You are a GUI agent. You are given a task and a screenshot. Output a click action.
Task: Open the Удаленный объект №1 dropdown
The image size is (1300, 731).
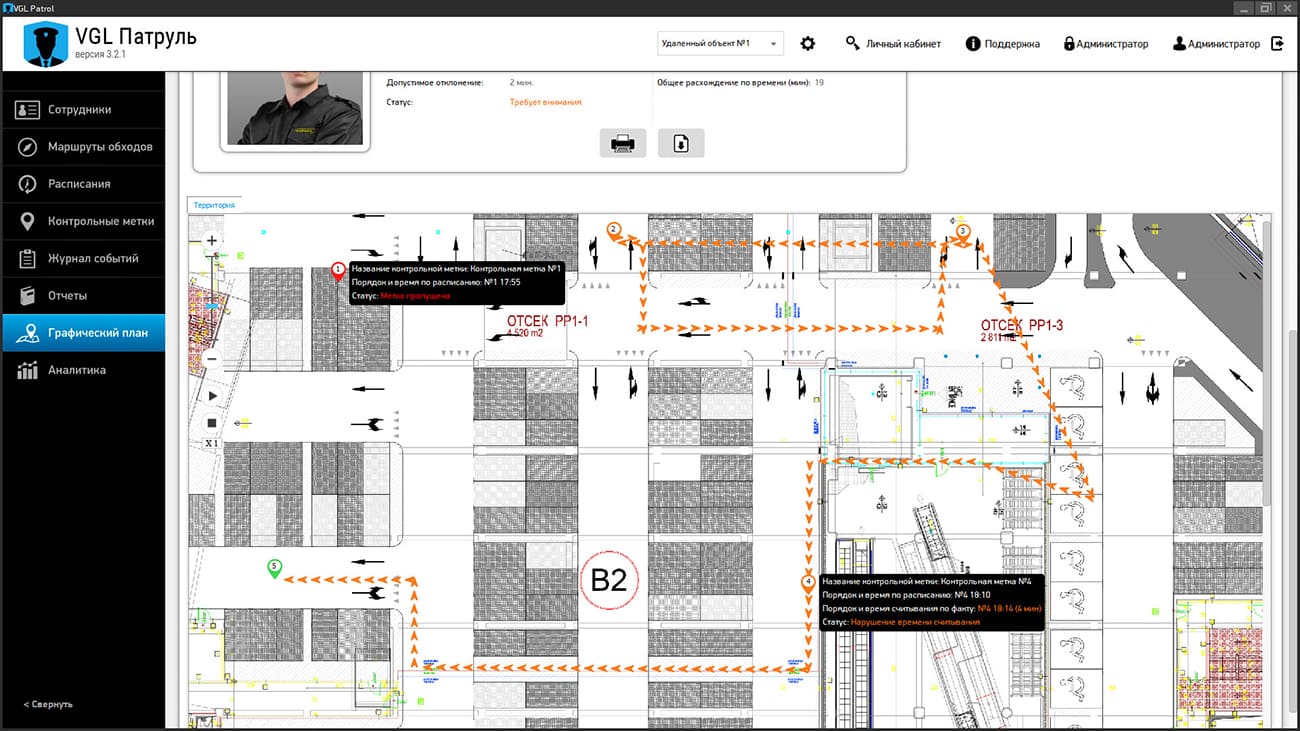(720, 44)
